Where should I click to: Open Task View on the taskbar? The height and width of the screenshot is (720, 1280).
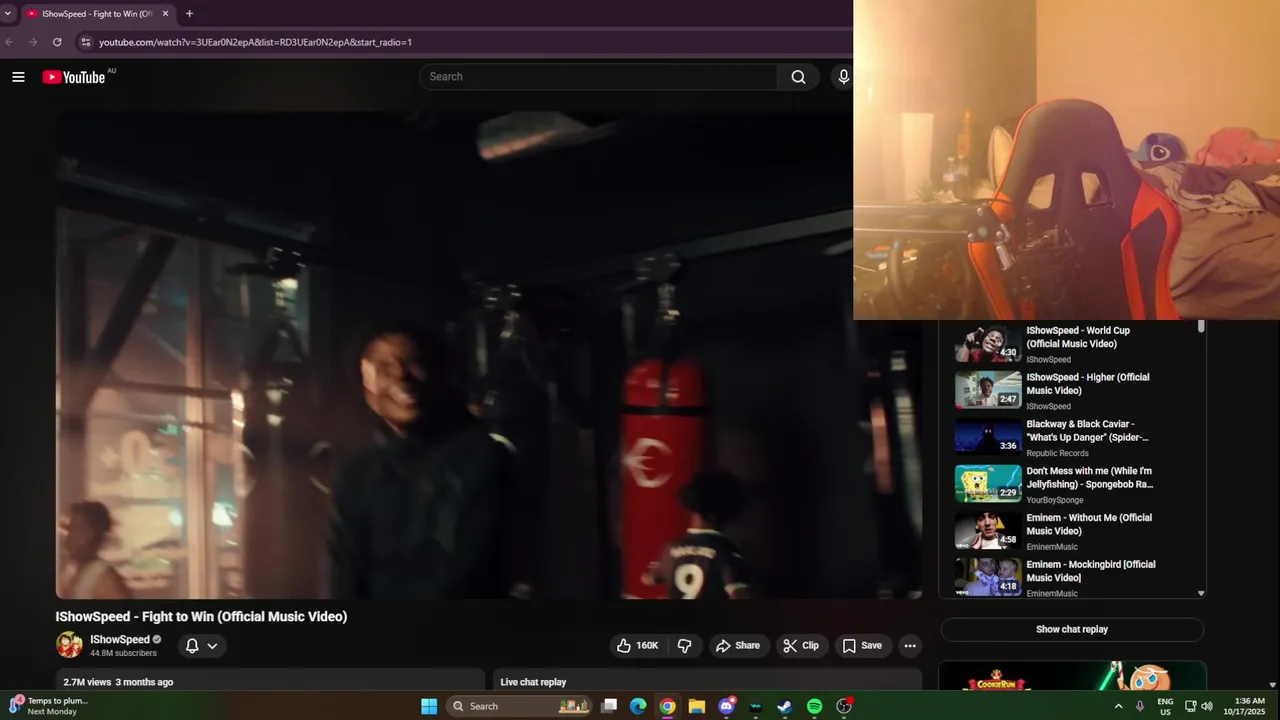609,706
